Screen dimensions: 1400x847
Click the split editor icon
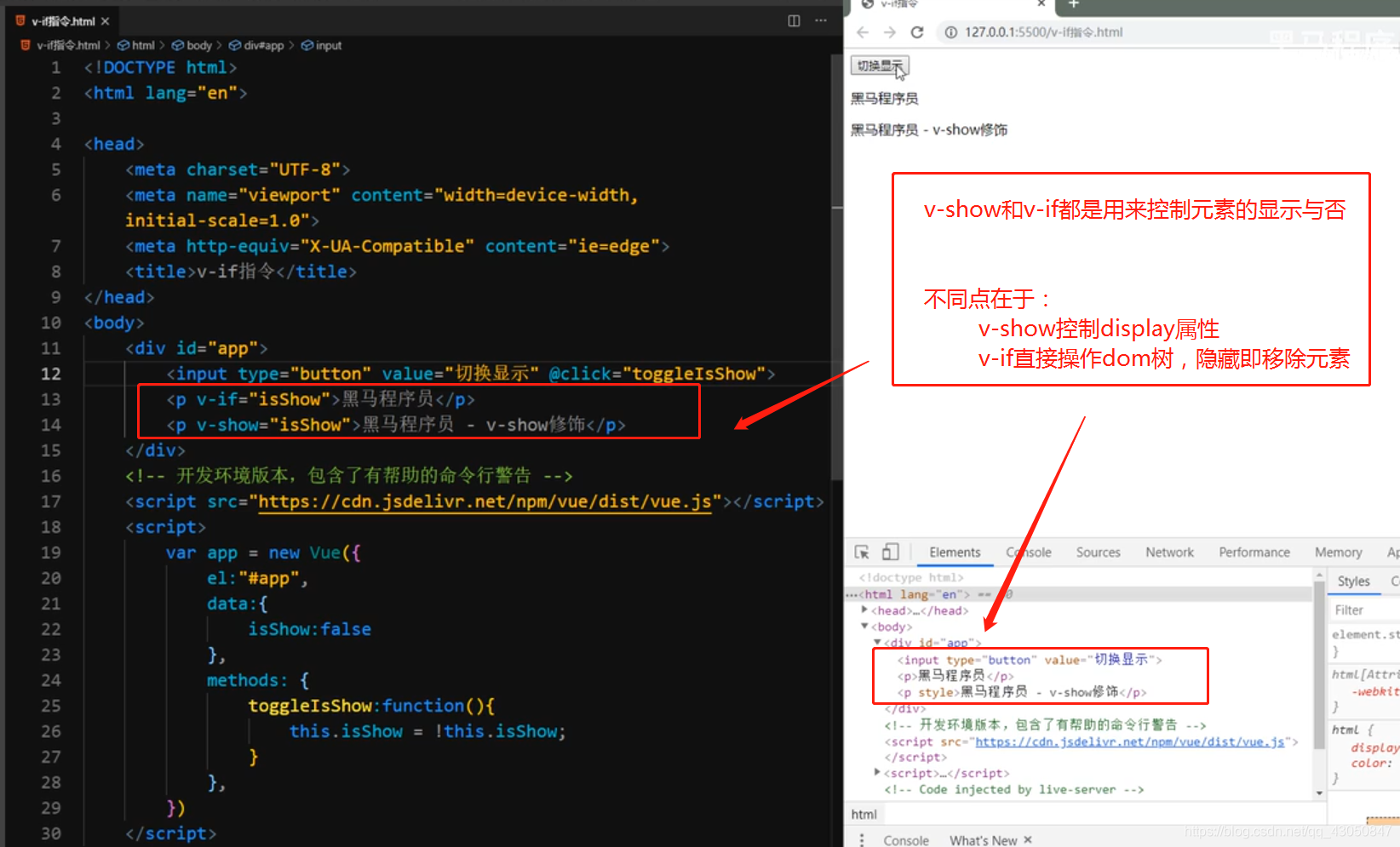(794, 20)
